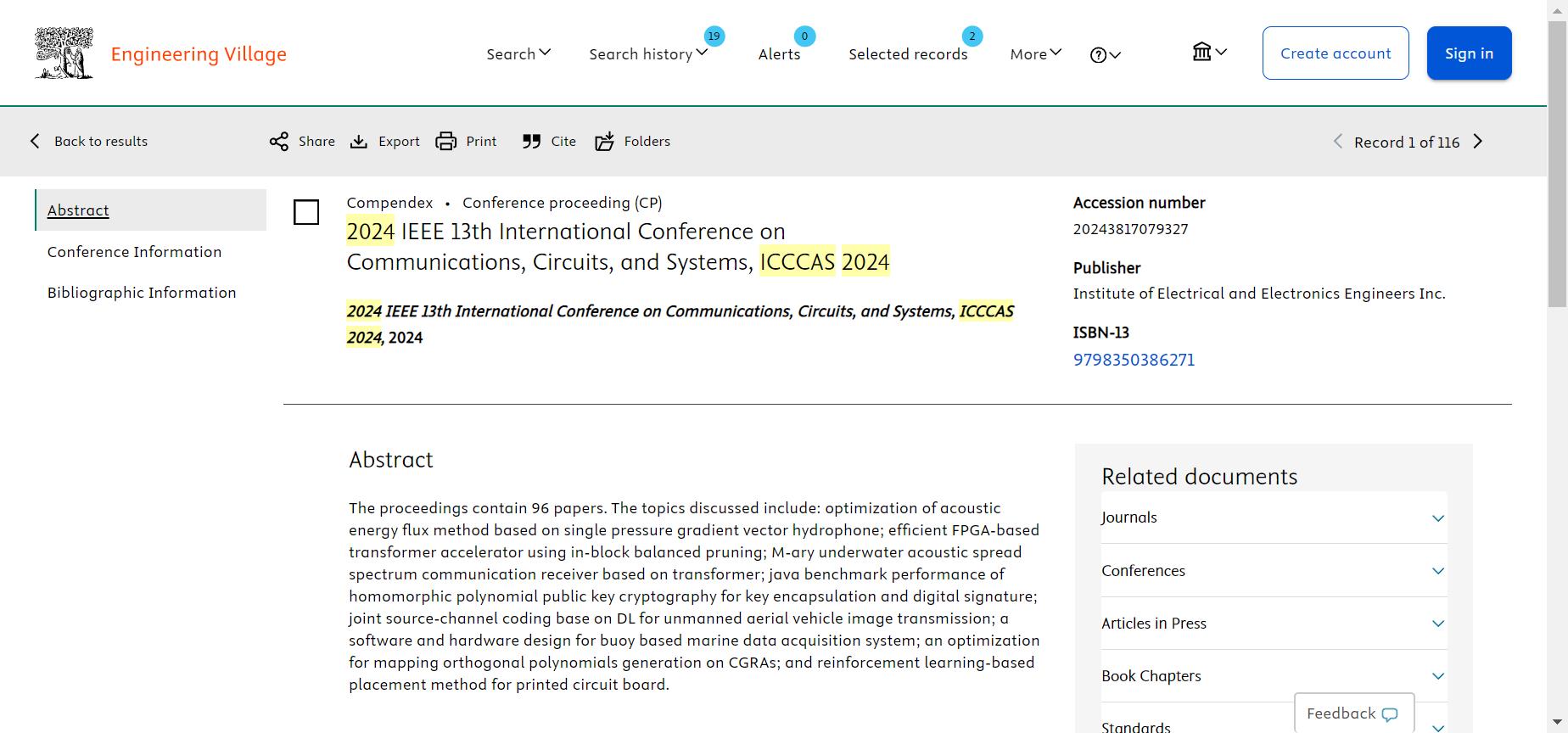
Task: Open the Engineering Village home link
Action: [199, 54]
